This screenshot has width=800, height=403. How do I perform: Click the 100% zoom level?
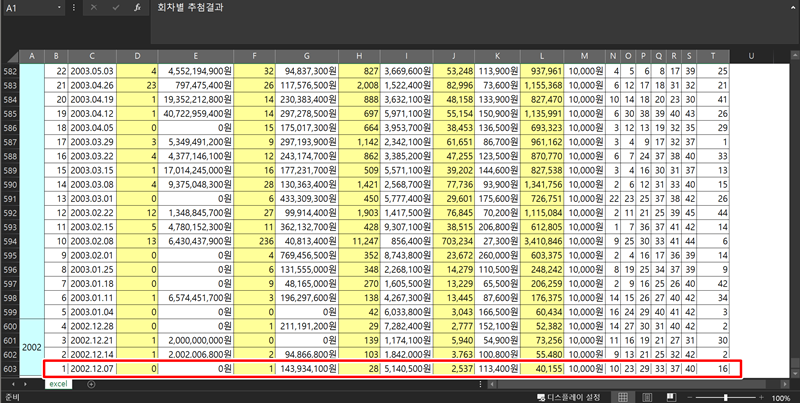pyautogui.click(x=781, y=397)
